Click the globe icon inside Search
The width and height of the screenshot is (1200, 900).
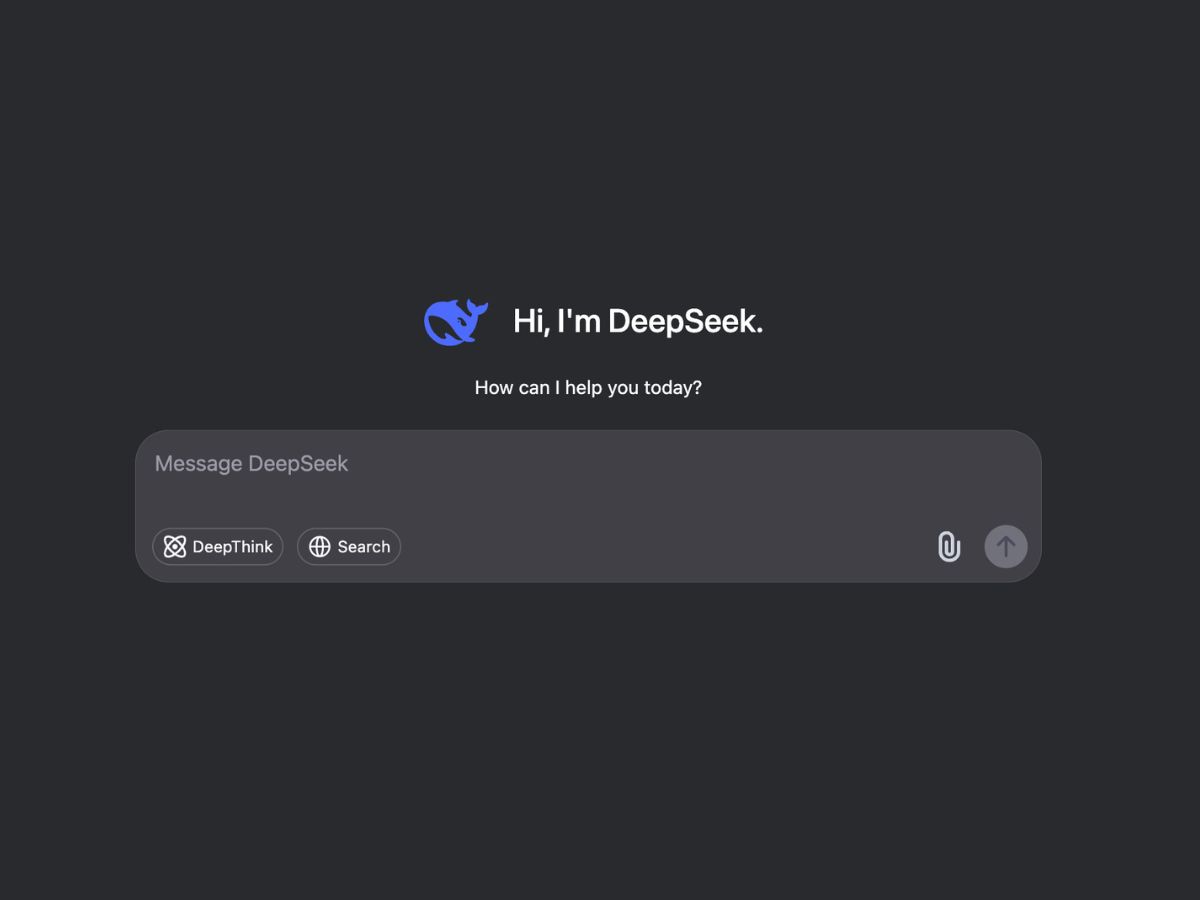pos(320,547)
